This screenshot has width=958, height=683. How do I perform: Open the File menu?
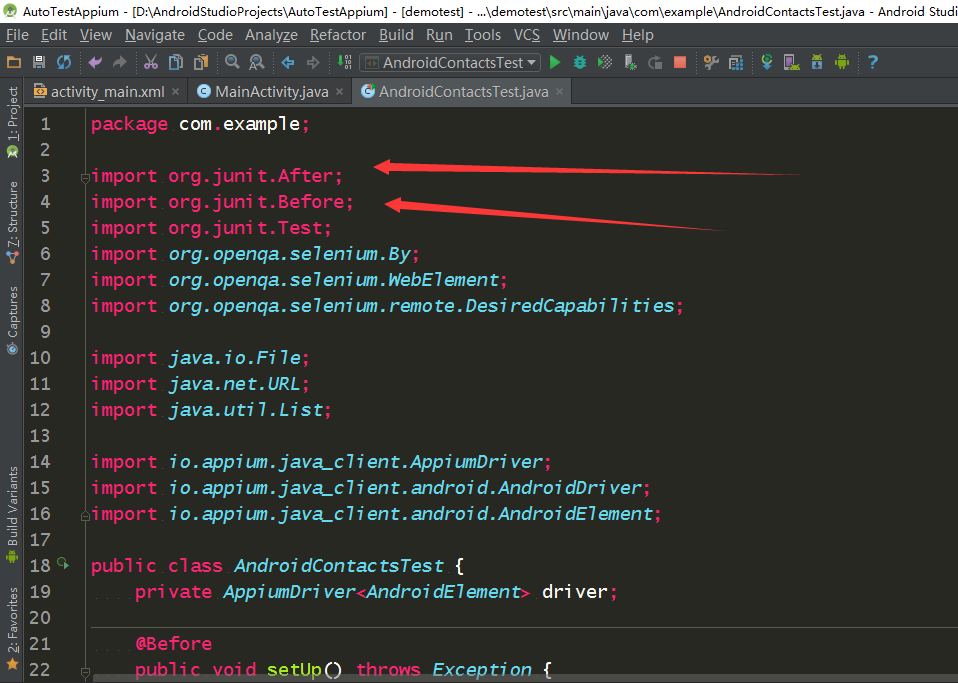click(17, 35)
